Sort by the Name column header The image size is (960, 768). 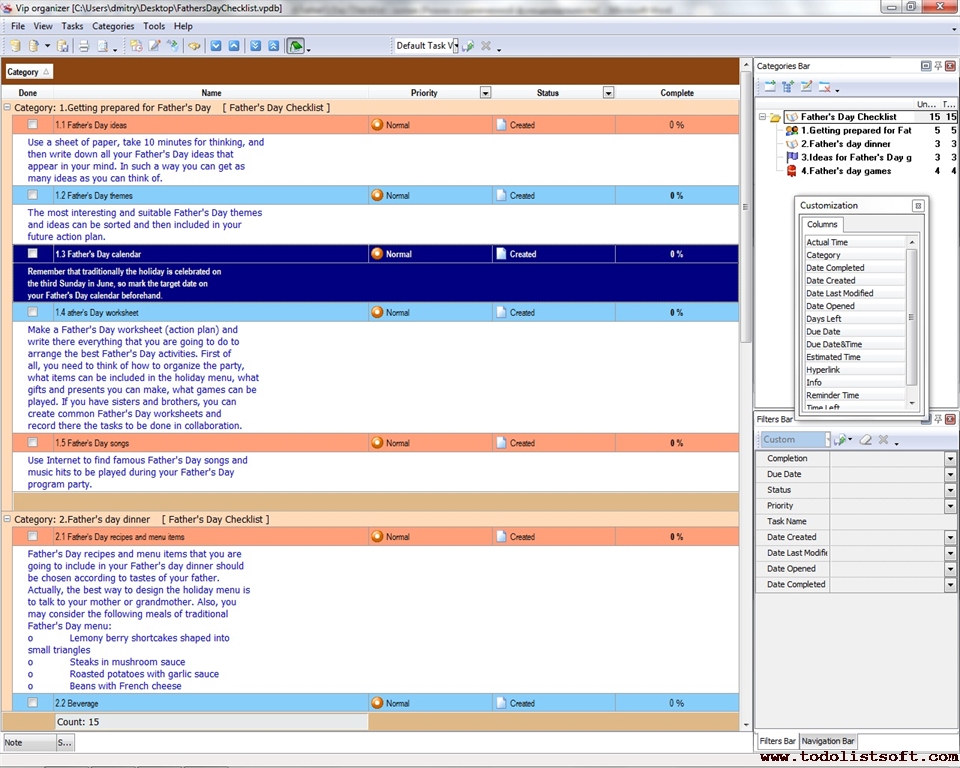pyautogui.click(x=211, y=93)
